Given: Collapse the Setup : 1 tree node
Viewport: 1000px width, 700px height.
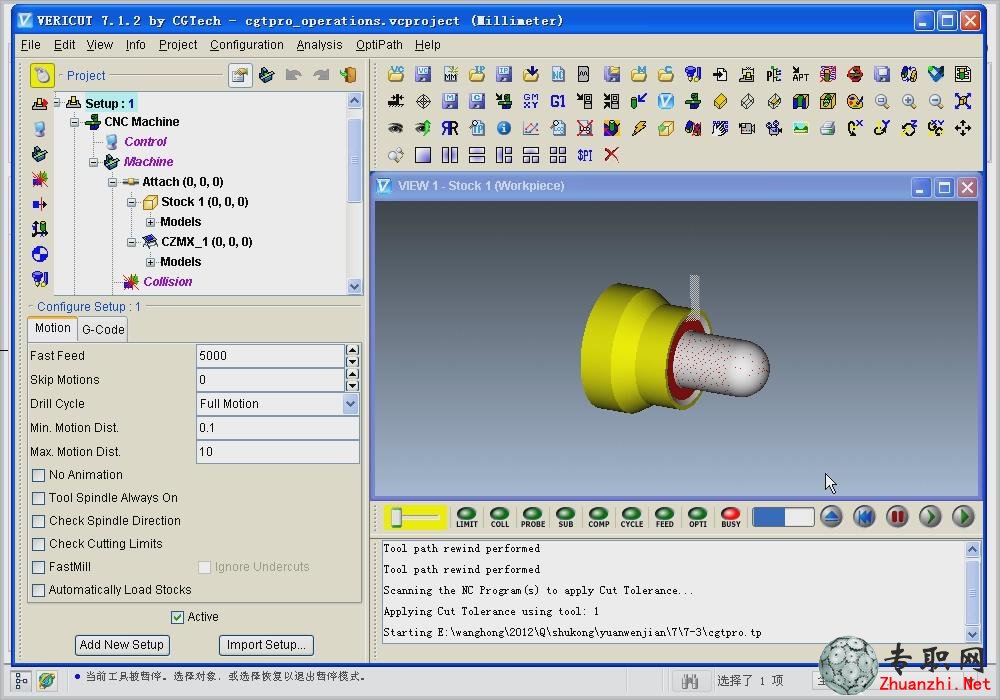Looking at the screenshot, I should (x=56, y=102).
